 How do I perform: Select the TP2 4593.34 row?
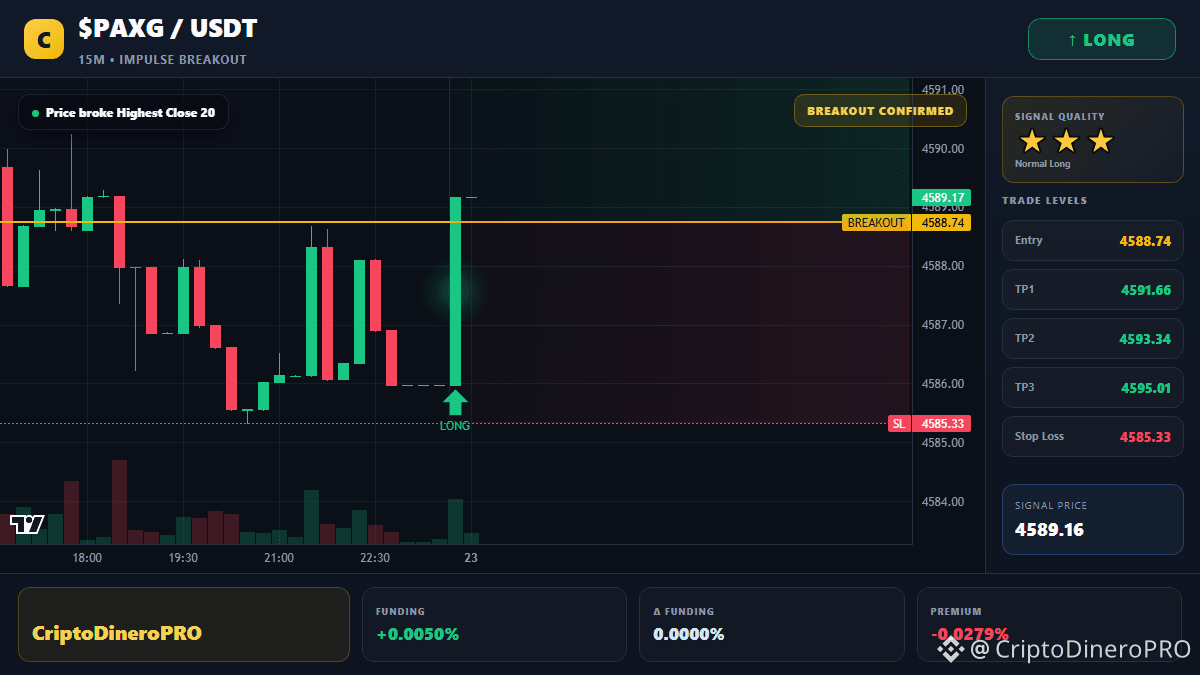1092,338
